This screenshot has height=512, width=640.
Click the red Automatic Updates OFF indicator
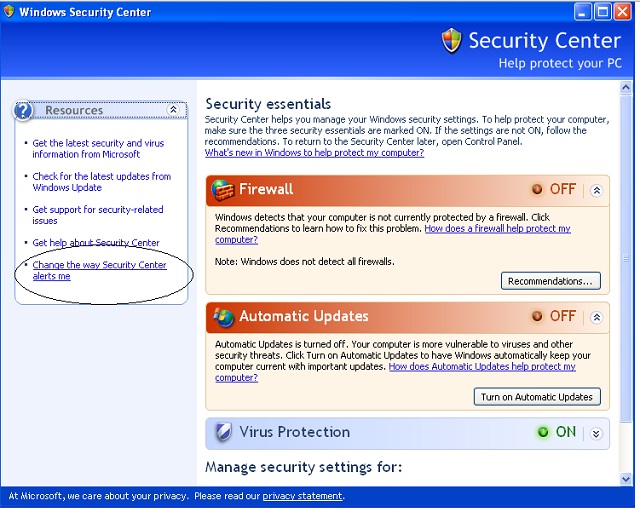click(x=537, y=316)
